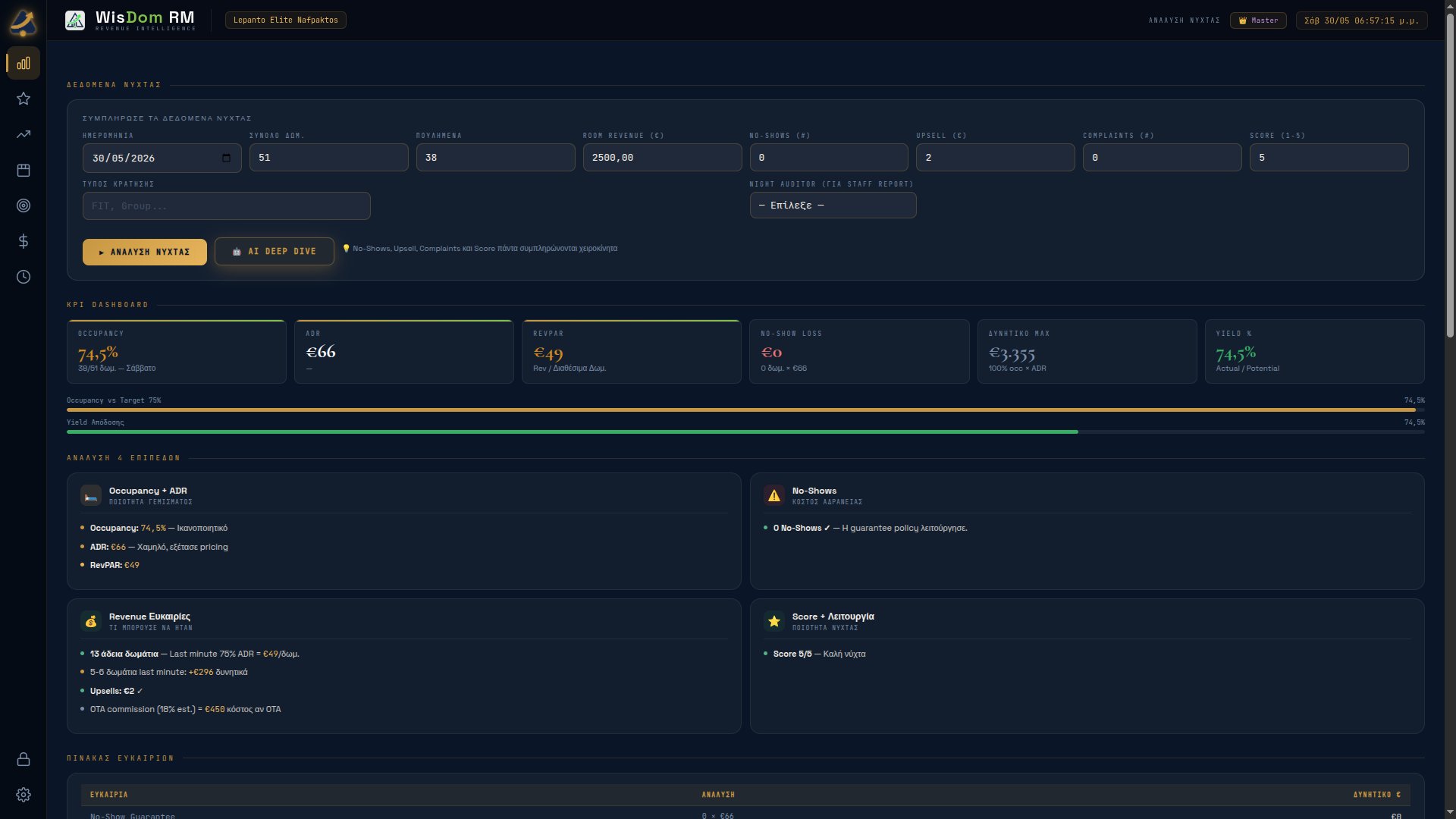Click the top-left sidebar brand emblem
Viewport: 1456px width, 819px height.
[x=23, y=22]
